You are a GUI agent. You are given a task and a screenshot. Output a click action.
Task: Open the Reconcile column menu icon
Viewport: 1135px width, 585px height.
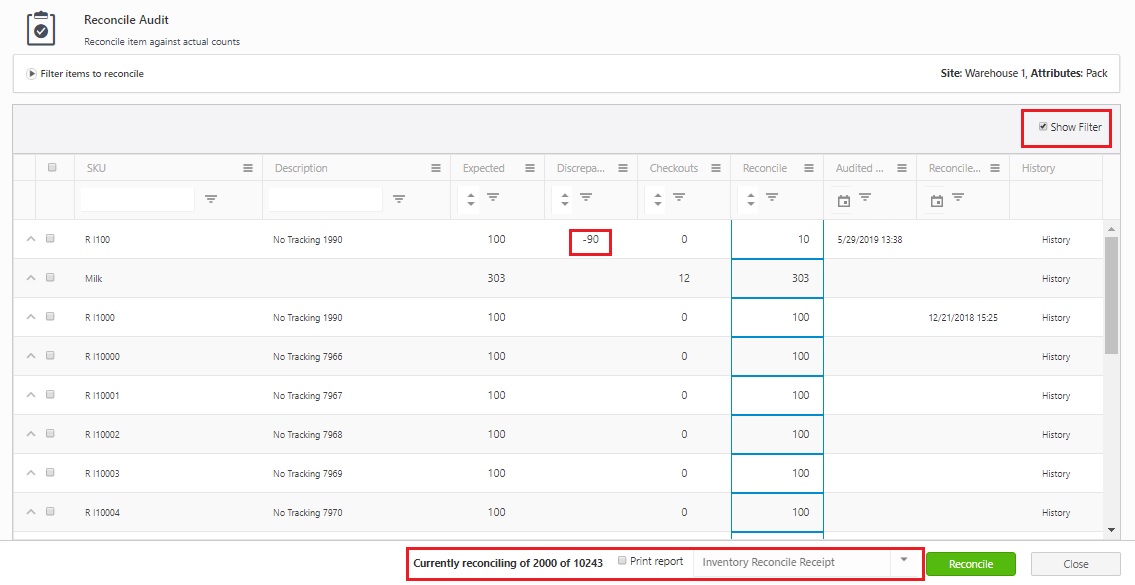pyautogui.click(x=809, y=168)
